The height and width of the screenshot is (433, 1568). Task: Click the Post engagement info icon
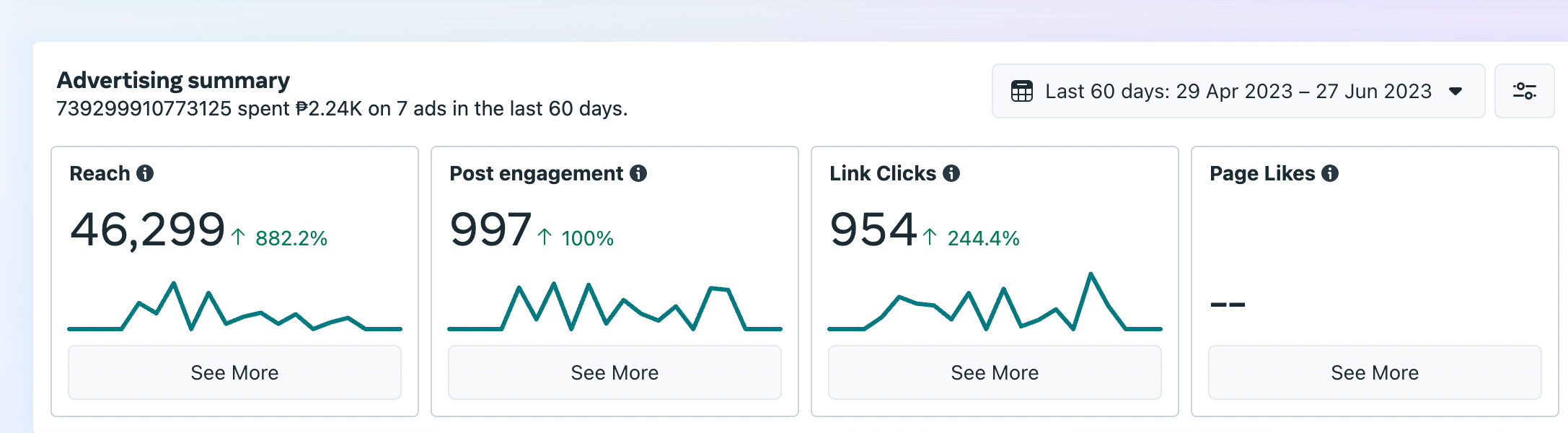638,173
